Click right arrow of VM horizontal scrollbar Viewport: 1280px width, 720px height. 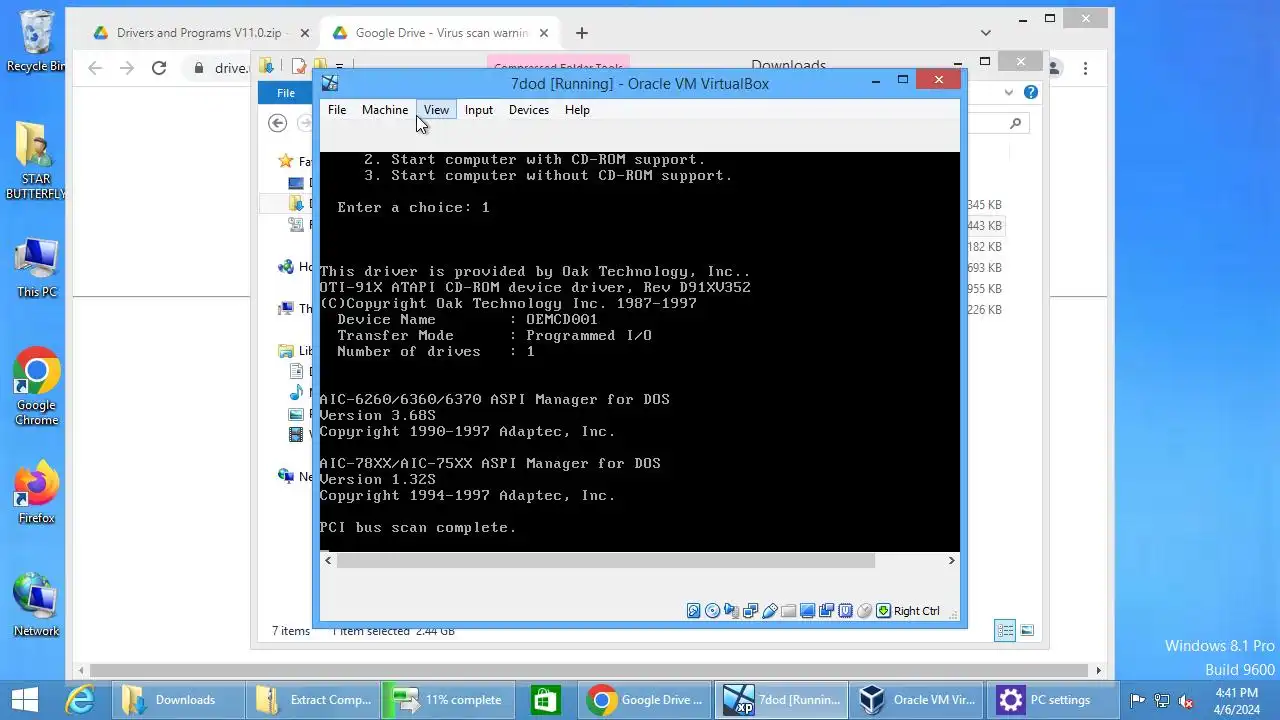[x=952, y=561]
